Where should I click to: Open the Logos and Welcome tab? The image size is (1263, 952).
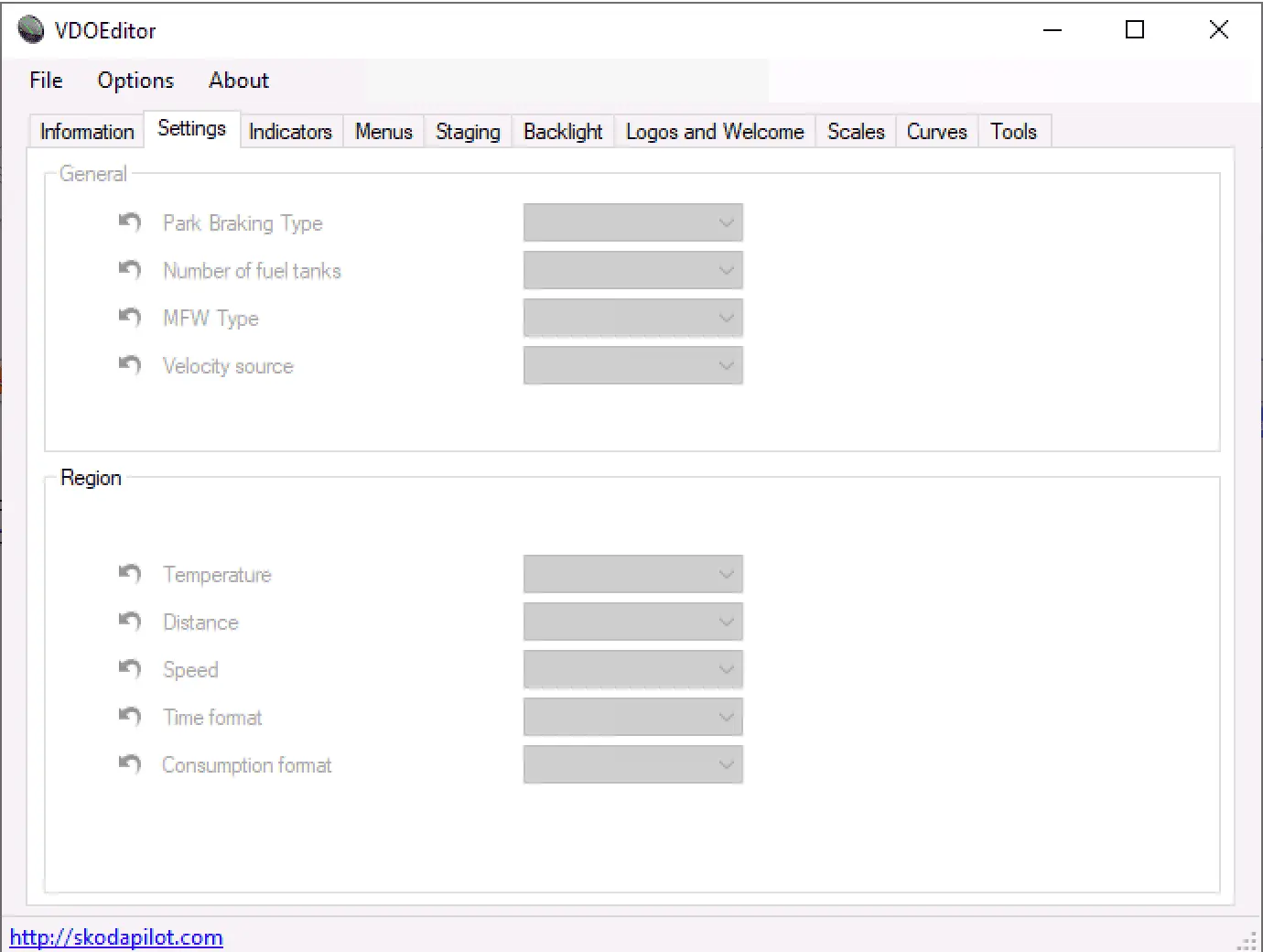pos(714,132)
